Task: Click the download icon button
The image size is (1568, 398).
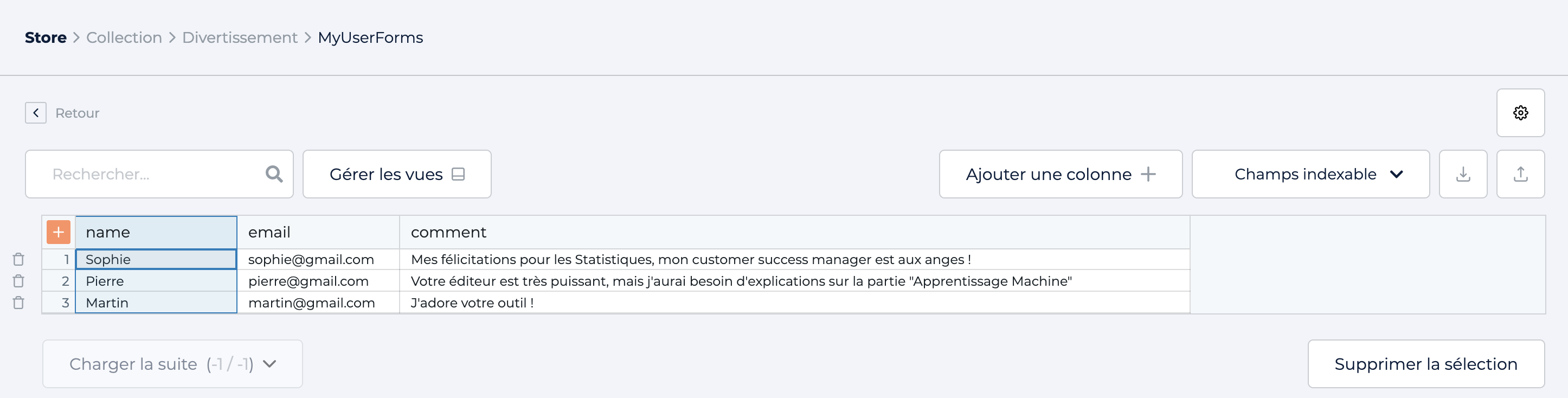Action: click(x=1463, y=174)
